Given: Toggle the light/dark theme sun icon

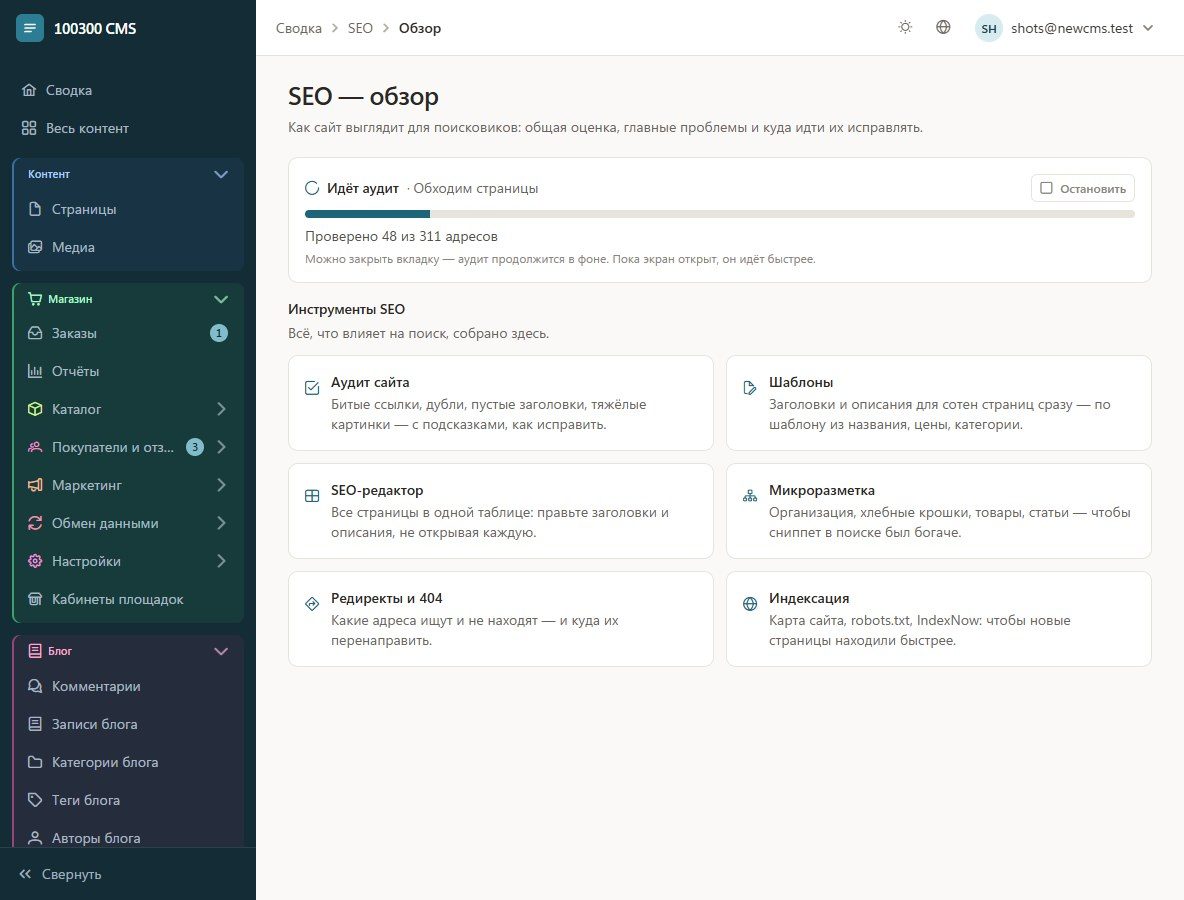Looking at the screenshot, I should click(x=905, y=28).
